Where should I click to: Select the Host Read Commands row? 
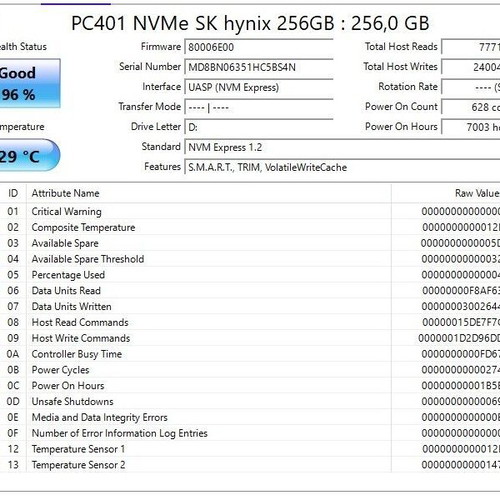tap(250, 322)
